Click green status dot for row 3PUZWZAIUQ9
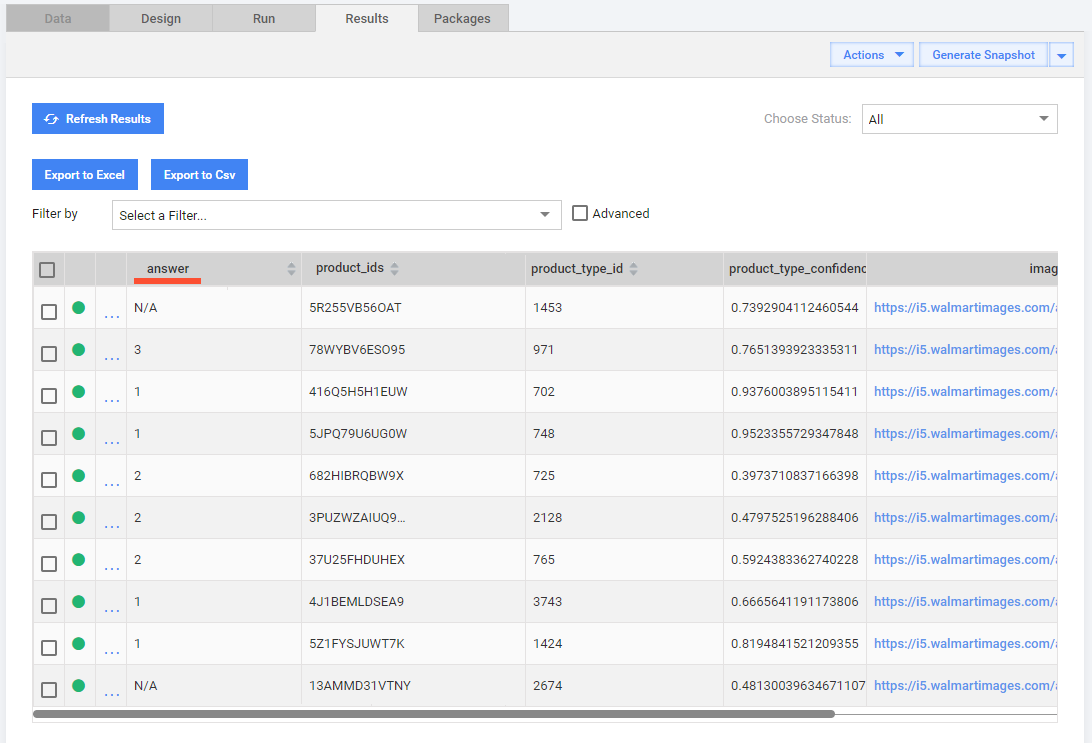The width and height of the screenshot is (1092, 743). (x=79, y=517)
